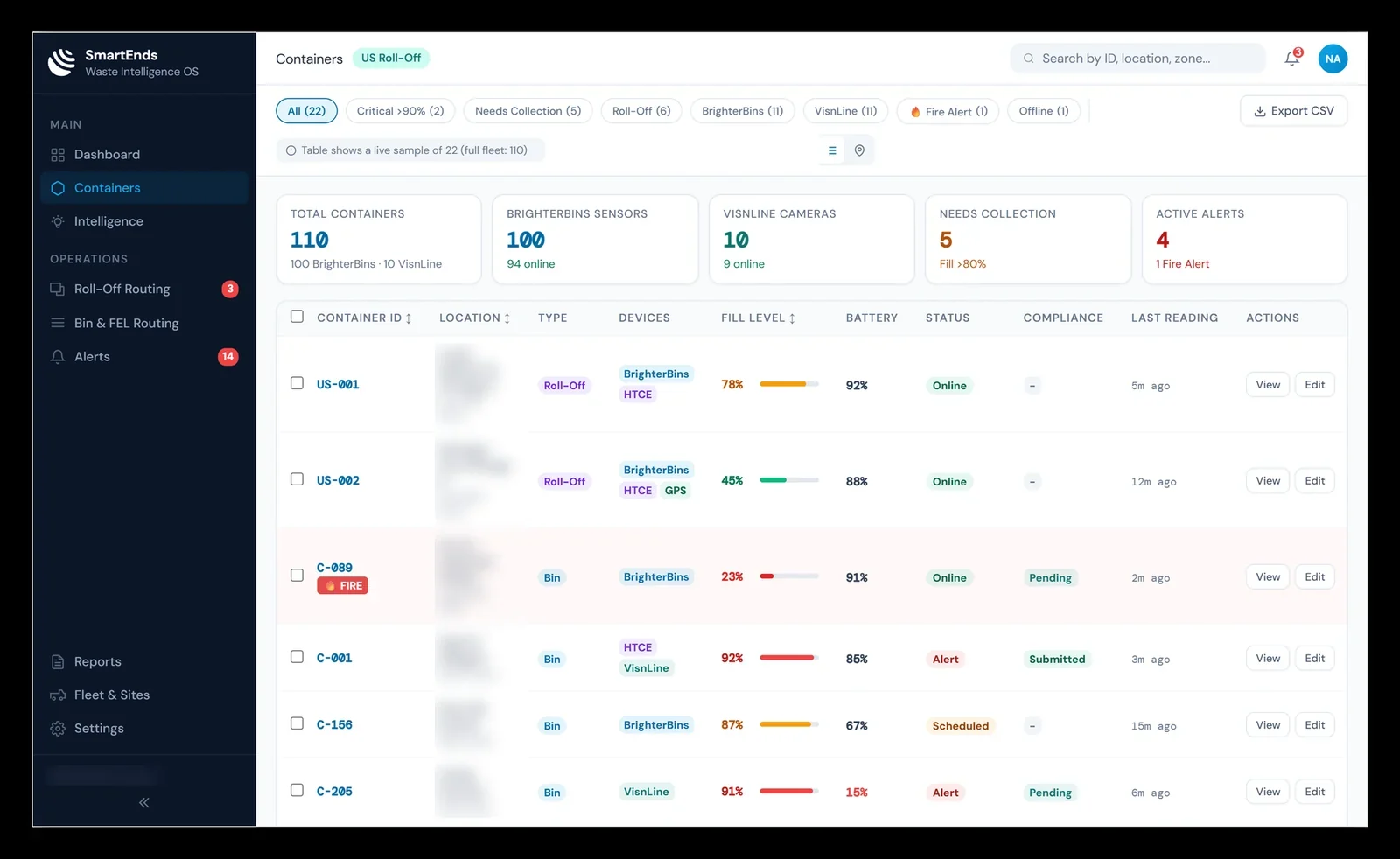Select the Containers sidebar item
This screenshot has width=1400, height=859.
click(x=144, y=188)
